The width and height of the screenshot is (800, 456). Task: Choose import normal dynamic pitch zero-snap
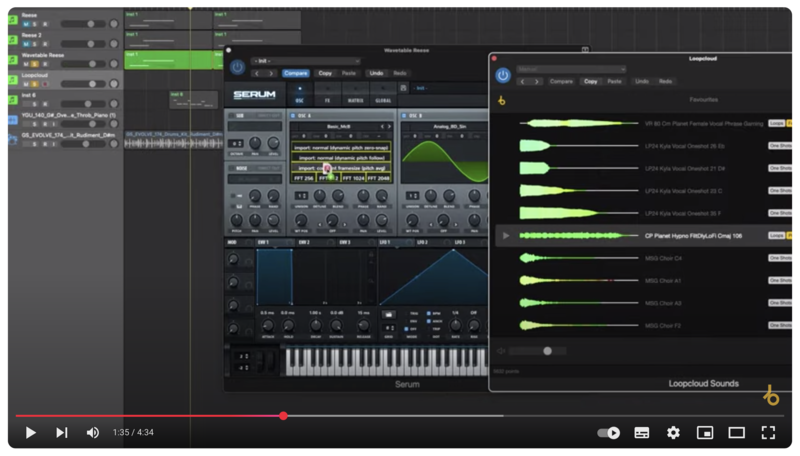pos(341,147)
